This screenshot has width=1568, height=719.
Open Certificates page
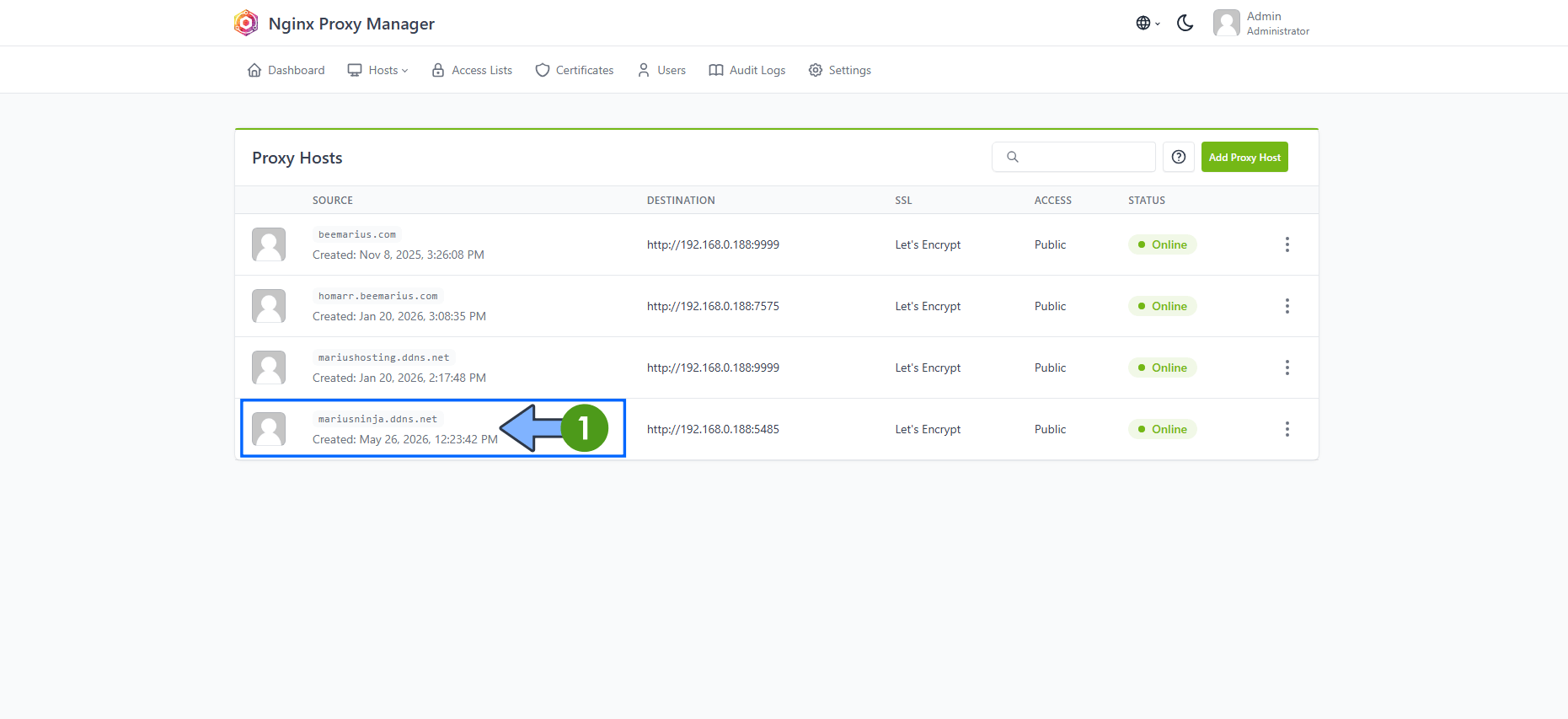click(575, 70)
